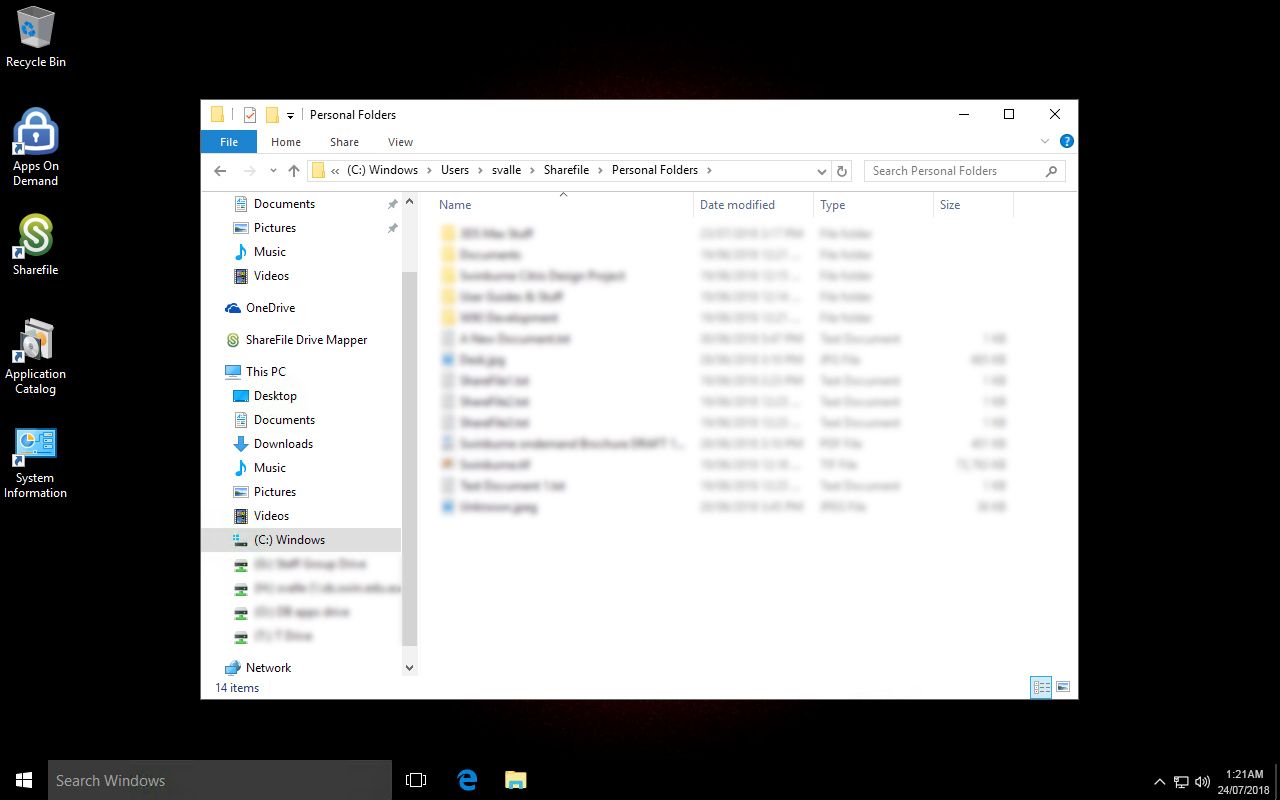The image size is (1280, 800).
Task: Open the recent locations dropdown arrow
Action: pos(273,171)
